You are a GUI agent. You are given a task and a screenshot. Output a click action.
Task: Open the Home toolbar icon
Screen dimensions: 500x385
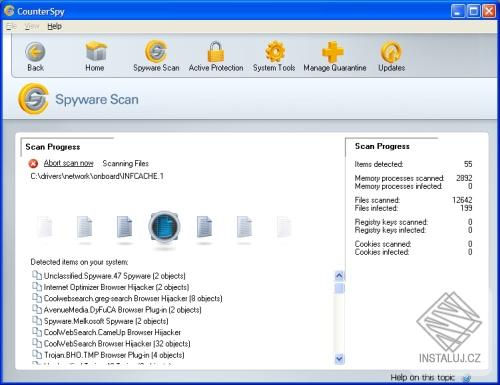pyautogui.click(x=96, y=51)
